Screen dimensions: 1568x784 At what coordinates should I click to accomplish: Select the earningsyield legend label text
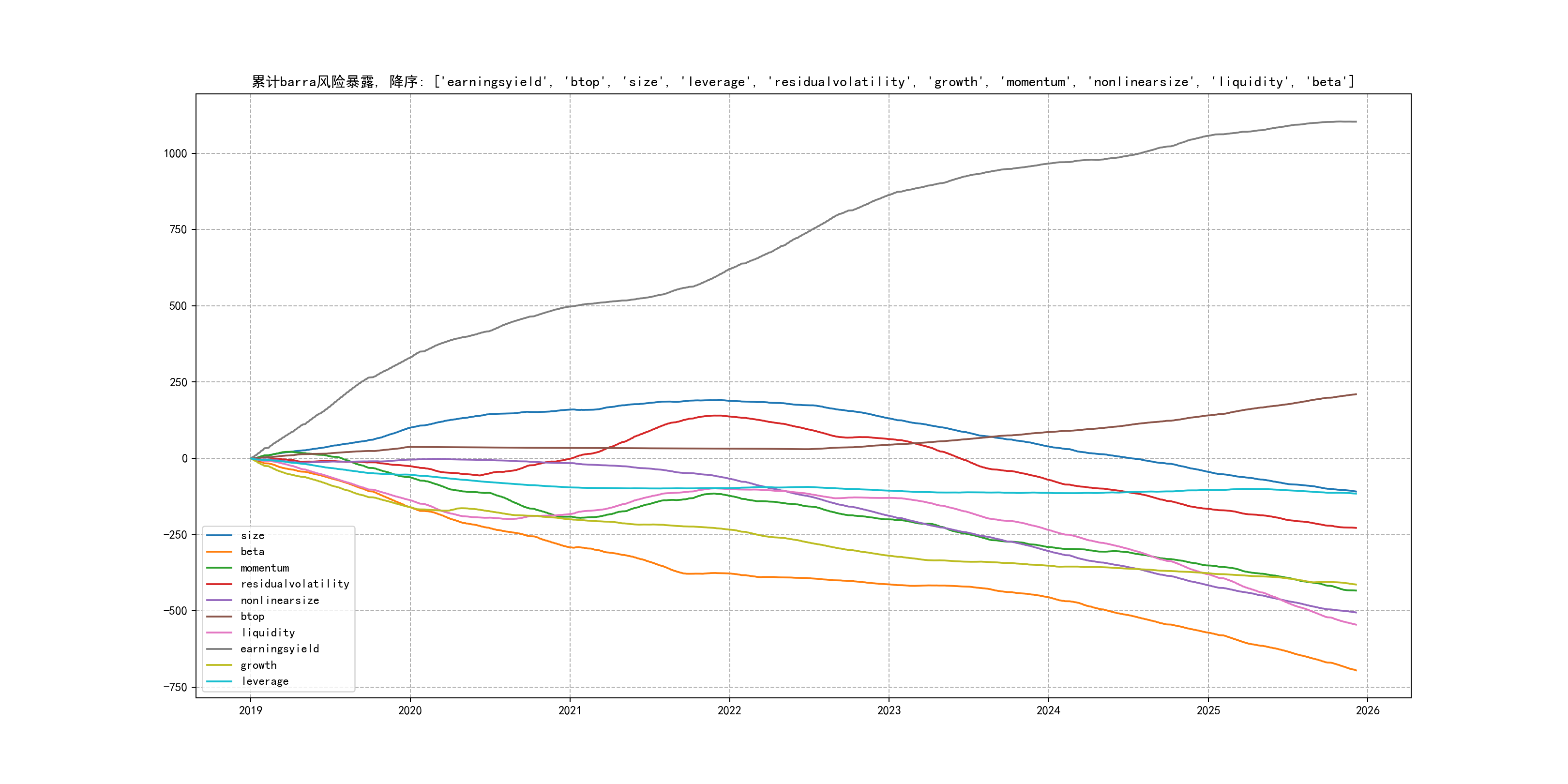(279, 649)
